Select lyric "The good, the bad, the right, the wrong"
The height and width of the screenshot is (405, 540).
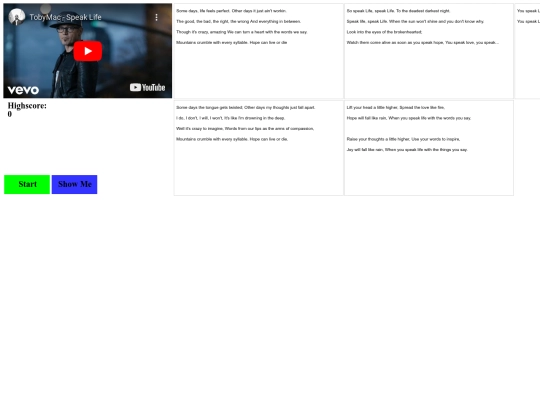click(238, 21)
